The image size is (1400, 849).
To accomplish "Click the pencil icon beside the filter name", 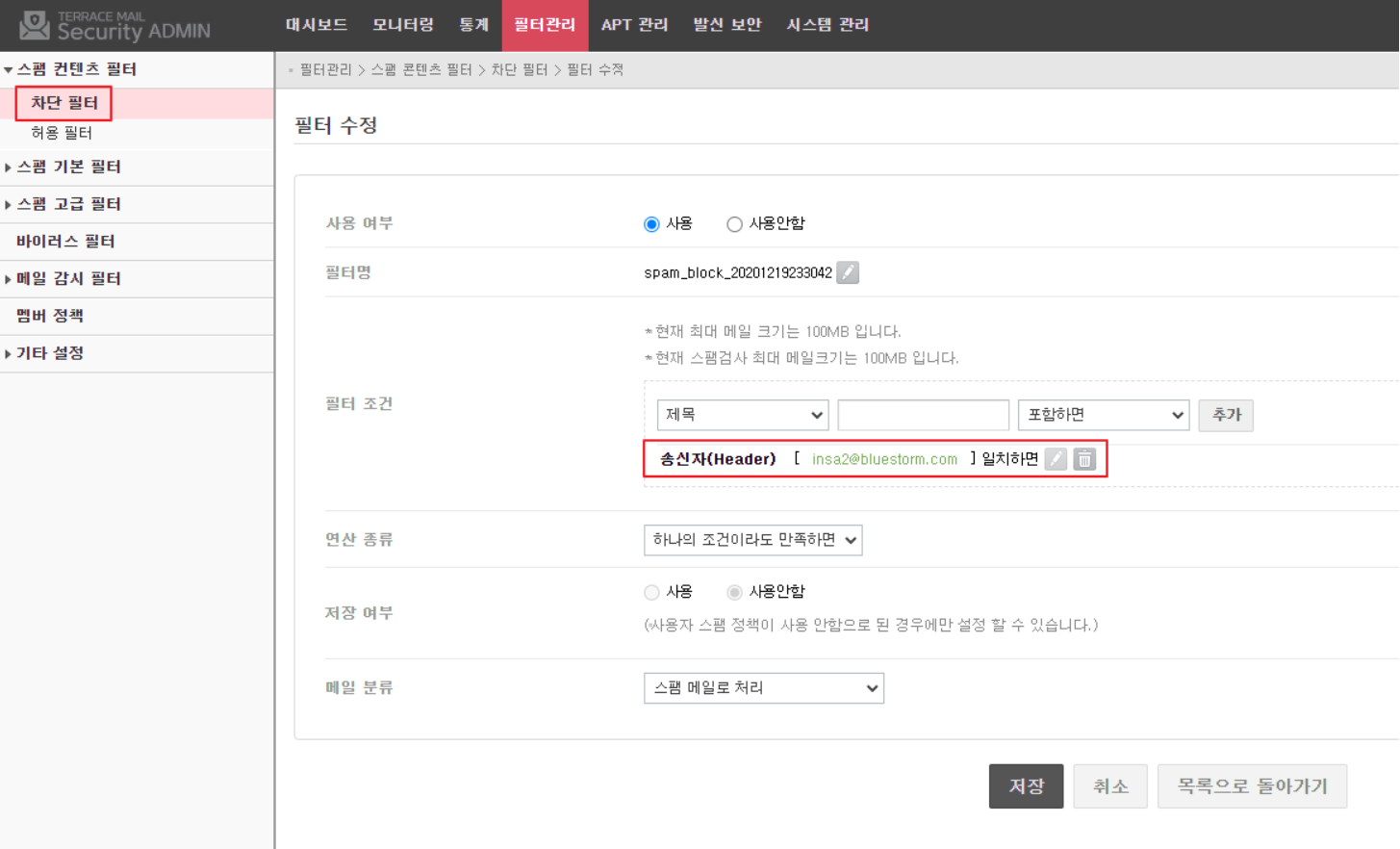I will click(848, 272).
